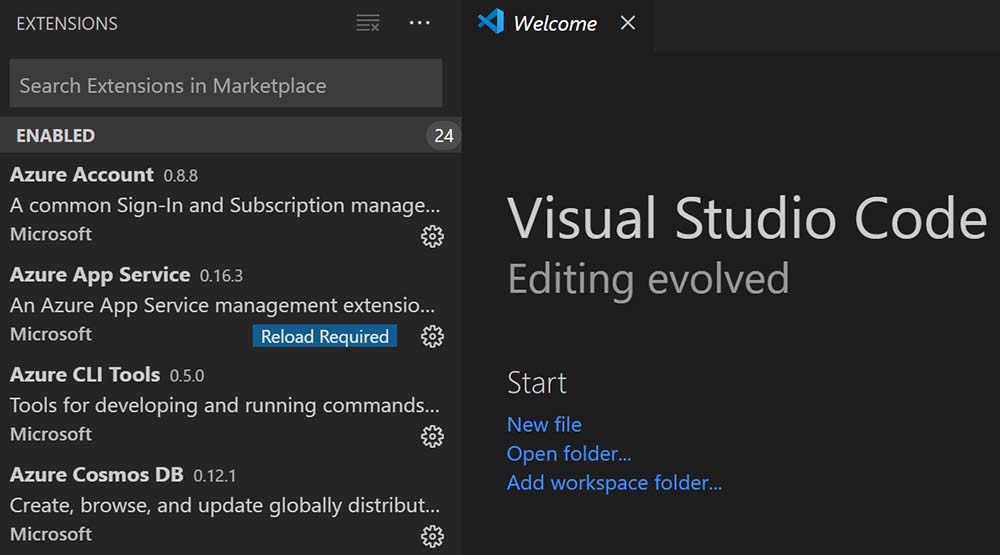Select the Azure App Service extension title

coord(100,274)
